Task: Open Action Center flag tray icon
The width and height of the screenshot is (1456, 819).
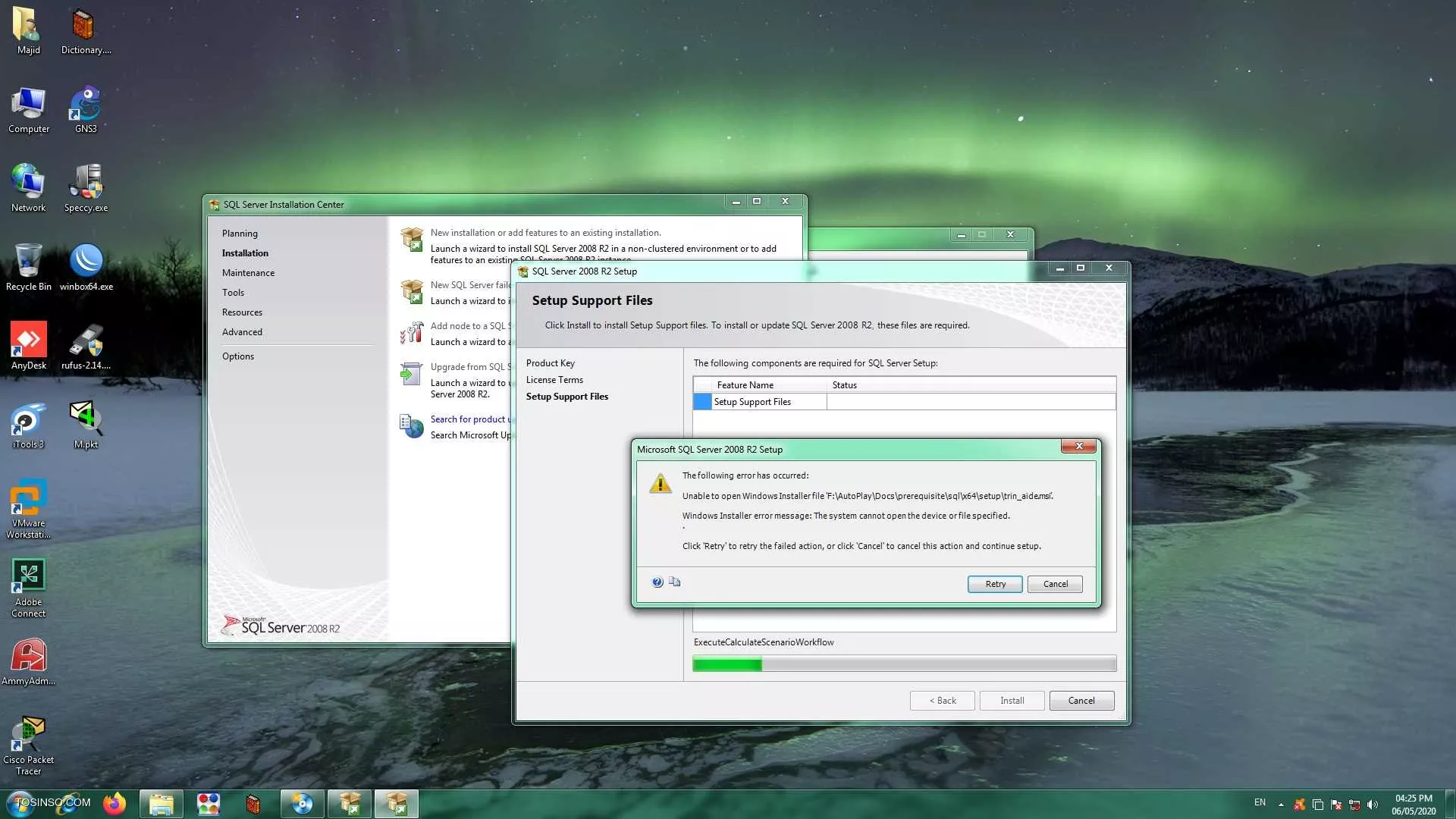Action: pyautogui.click(x=1335, y=805)
